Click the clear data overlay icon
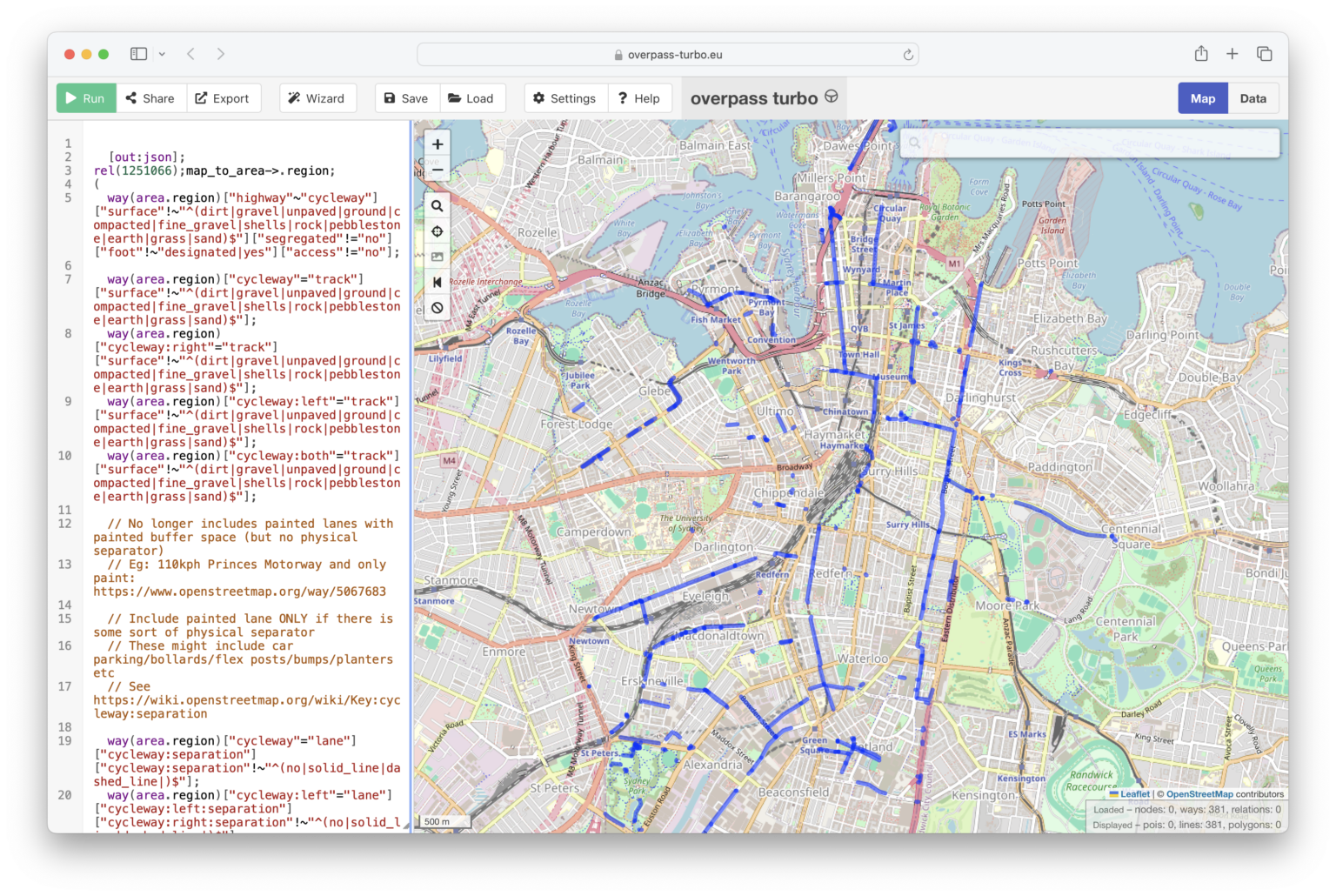Image resolution: width=1336 pixels, height=896 pixels. 438,307
